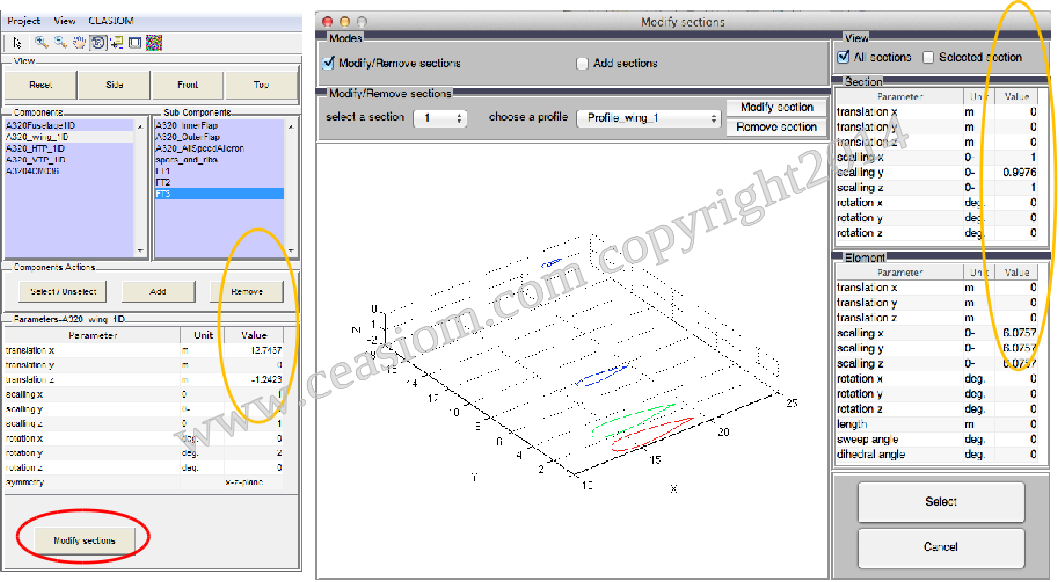The height and width of the screenshot is (582, 1059).
Task: Click the scaling y value in Section table
Action: point(1012,172)
